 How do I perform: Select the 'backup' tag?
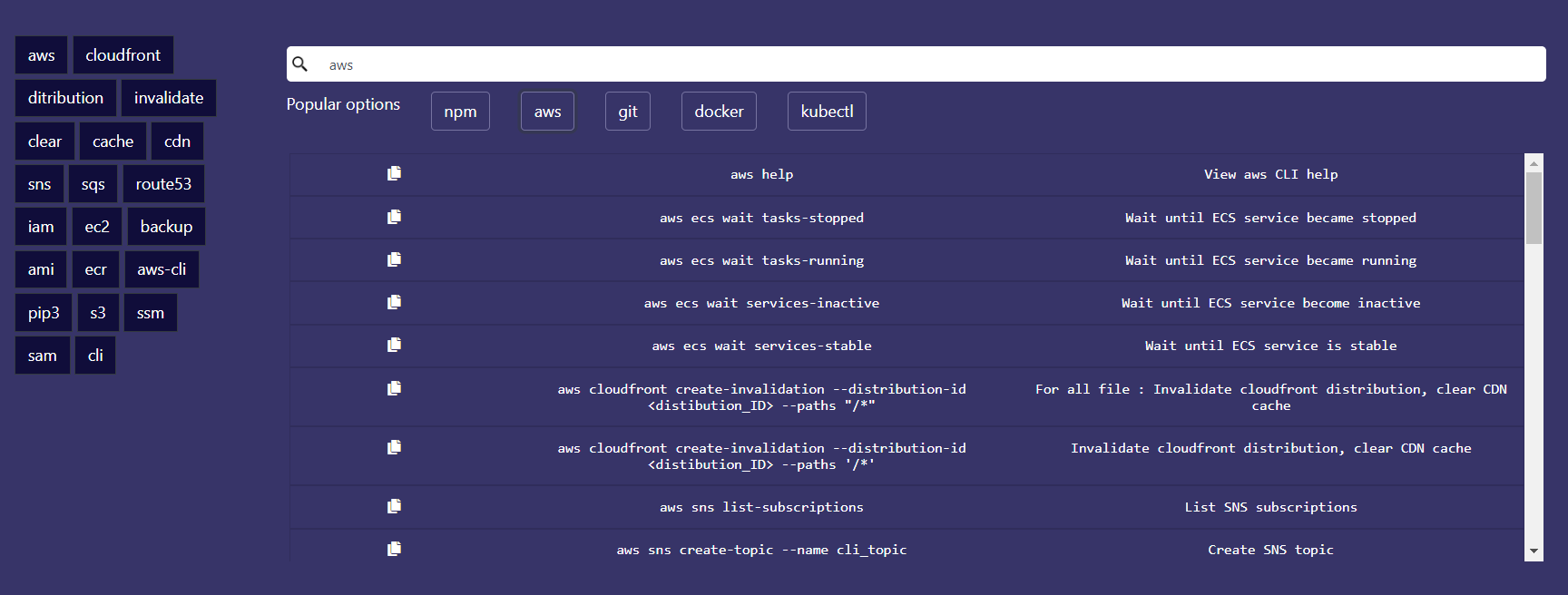[166, 227]
